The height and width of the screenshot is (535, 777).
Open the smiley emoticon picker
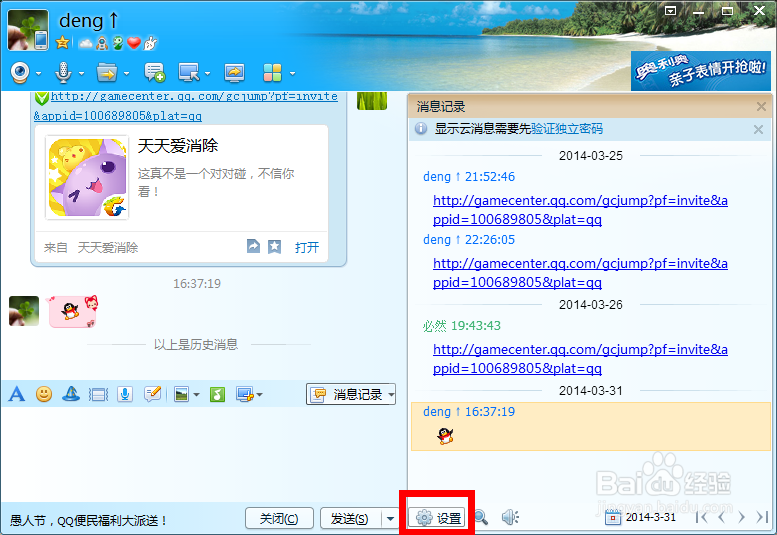click(x=44, y=394)
